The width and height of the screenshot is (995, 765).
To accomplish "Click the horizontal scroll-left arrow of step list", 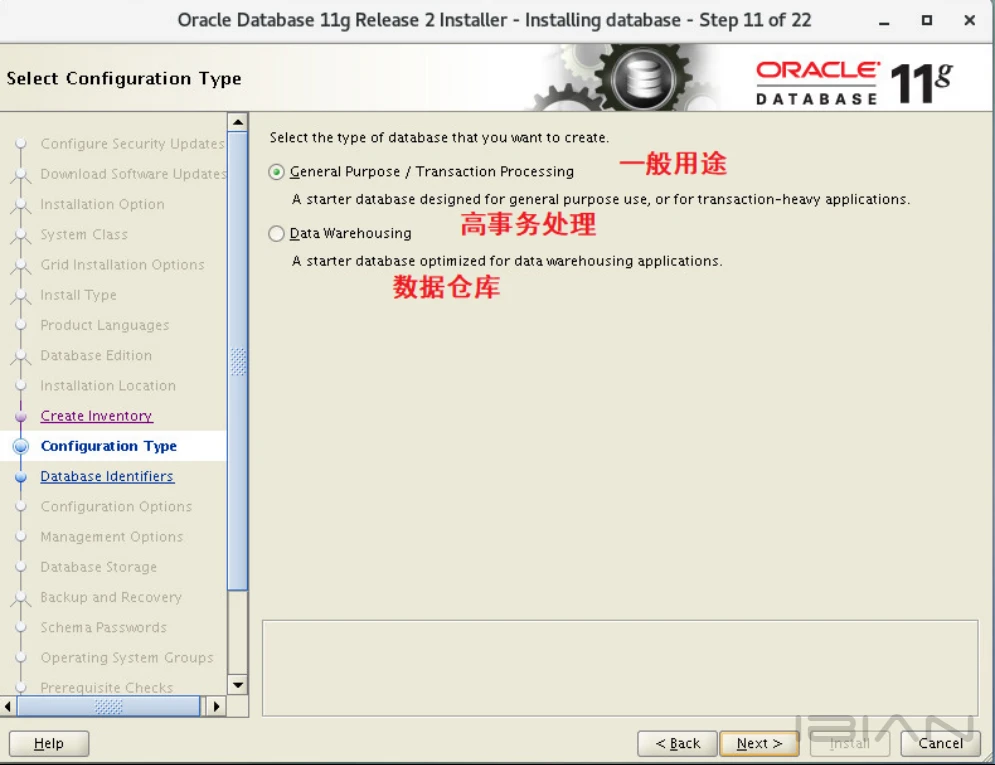I will 8,706.
